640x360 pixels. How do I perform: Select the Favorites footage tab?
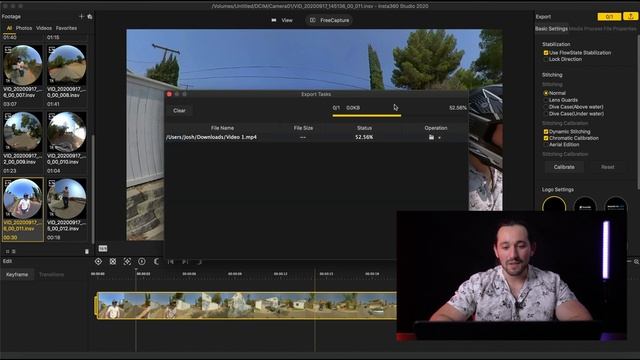pyautogui.click(x=66, y=28)
